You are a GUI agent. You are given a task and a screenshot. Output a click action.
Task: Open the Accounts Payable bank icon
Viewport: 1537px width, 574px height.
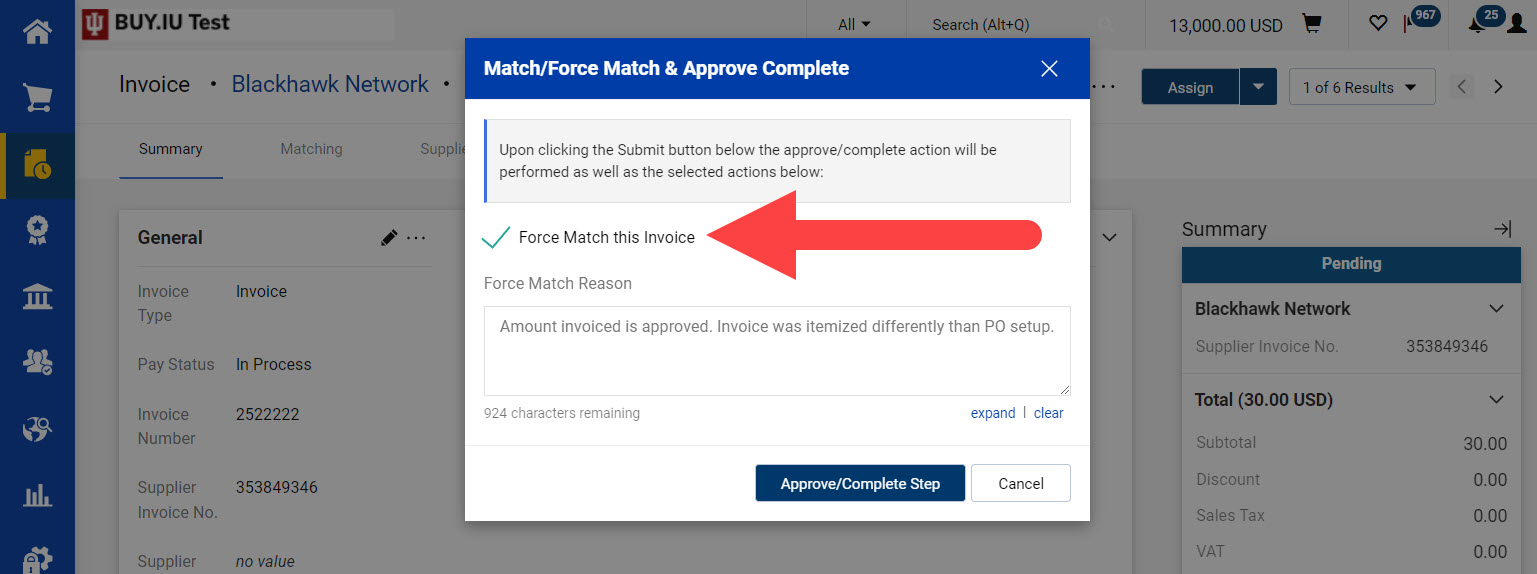pyautogui.click(x=37, y=297)
